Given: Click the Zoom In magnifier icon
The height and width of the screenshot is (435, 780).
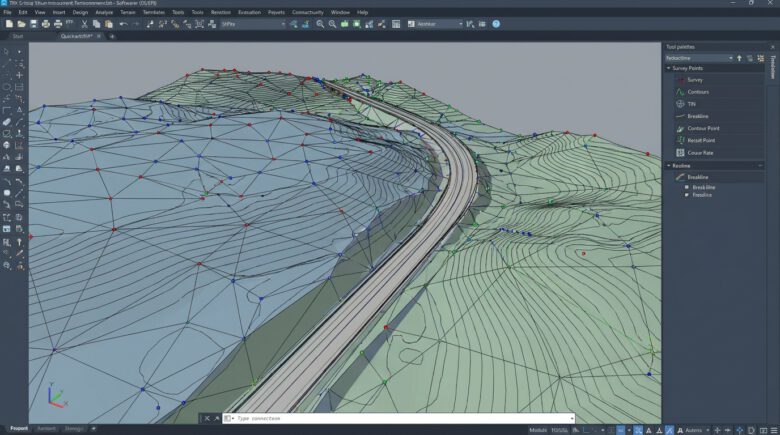Looking at the screenshot, I should click(320, 24).
